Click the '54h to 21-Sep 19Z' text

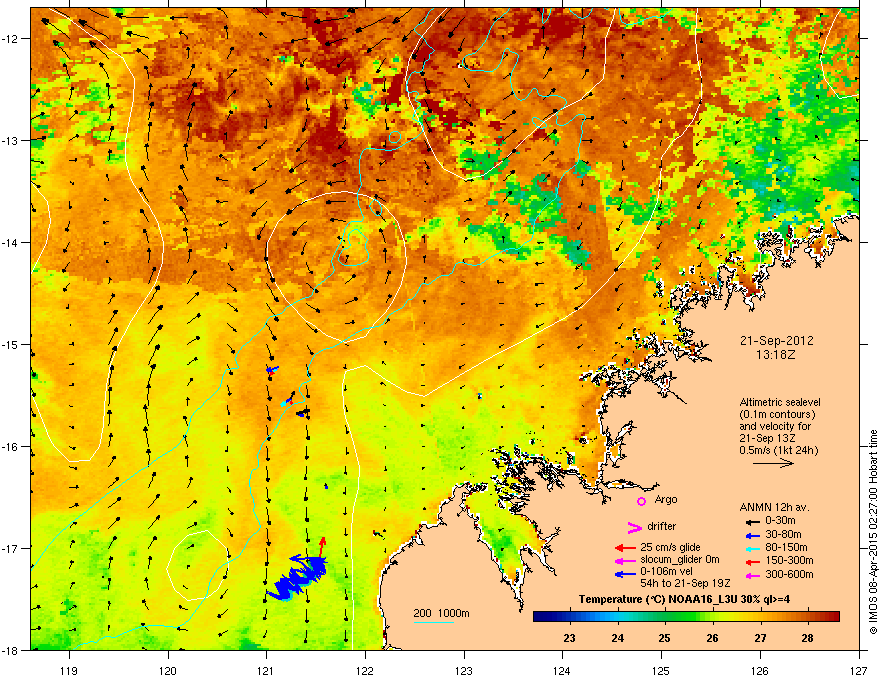[x=685, y=584]
